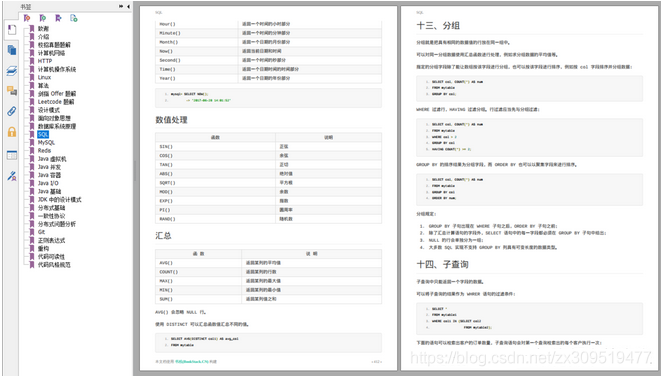Open the Leetcode 题解 bookmark
Viewport: 661px width, 376px height.
pyautogui.click(x=56, y=102)
